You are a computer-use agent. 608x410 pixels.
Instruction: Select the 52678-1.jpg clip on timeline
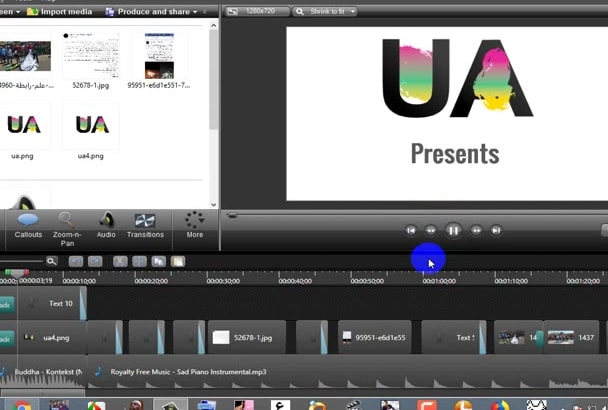[247, 337]
